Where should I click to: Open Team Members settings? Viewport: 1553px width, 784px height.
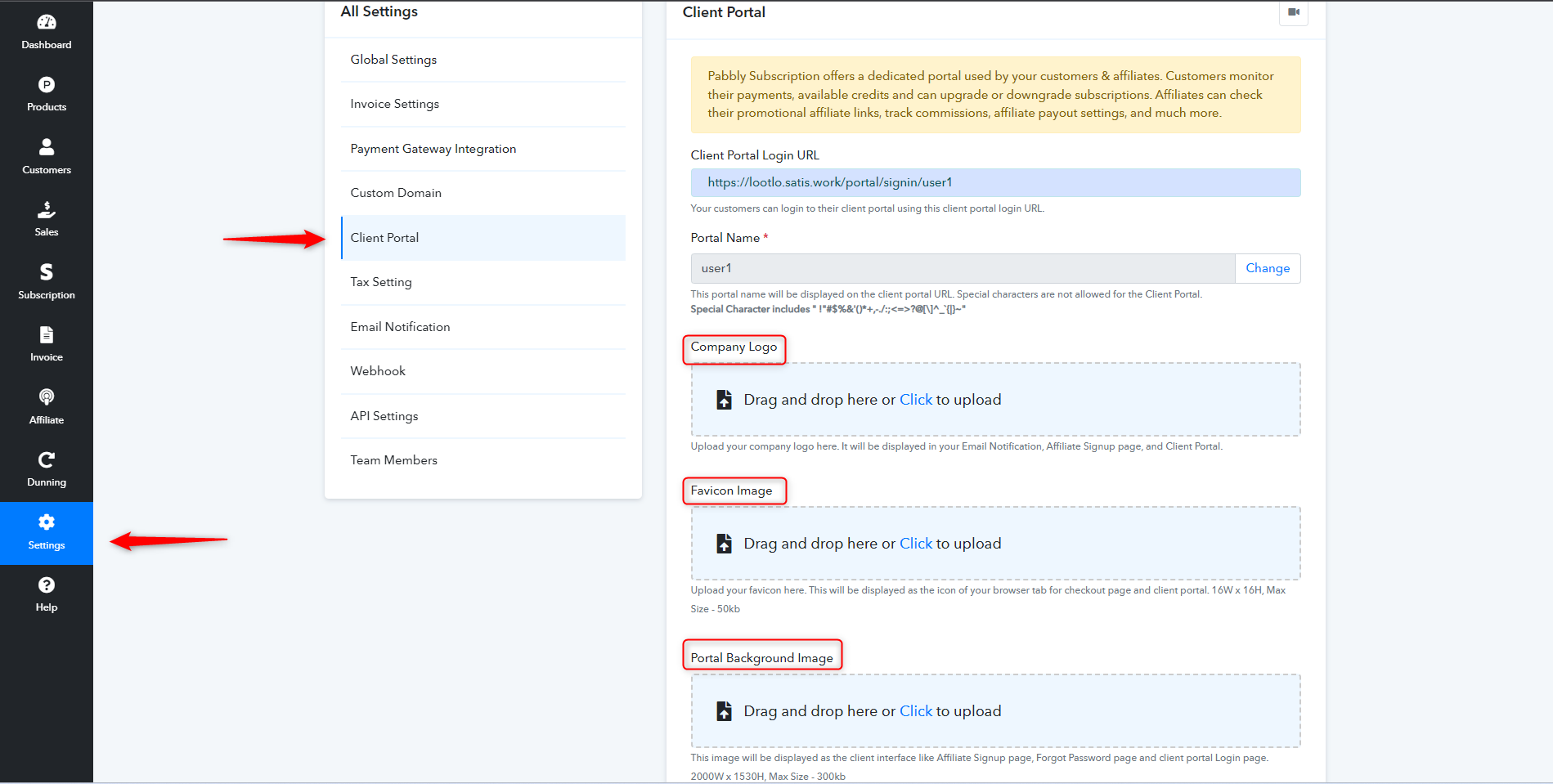[483, 460]
